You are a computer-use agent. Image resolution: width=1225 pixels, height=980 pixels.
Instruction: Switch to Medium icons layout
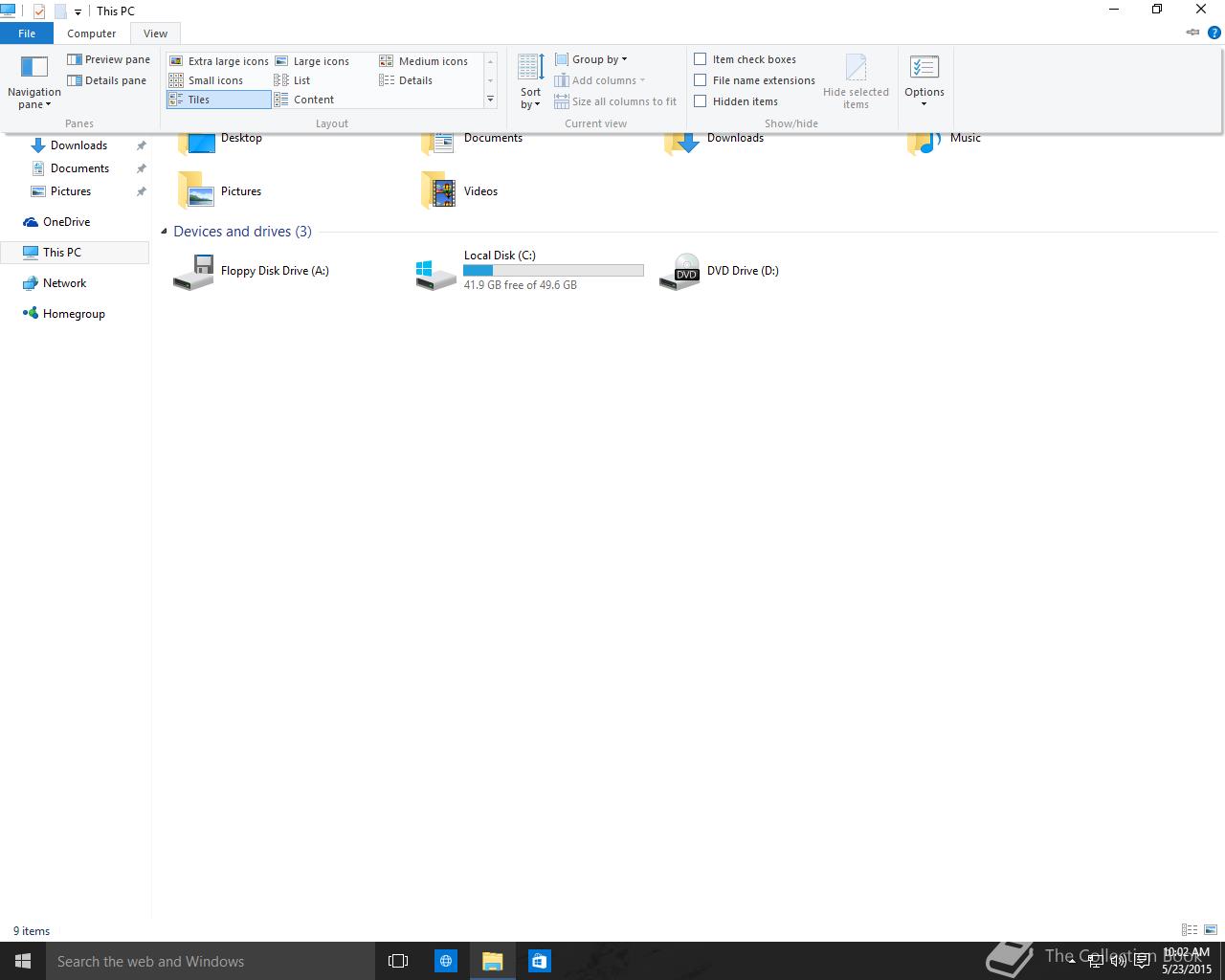tap(423, 61)
